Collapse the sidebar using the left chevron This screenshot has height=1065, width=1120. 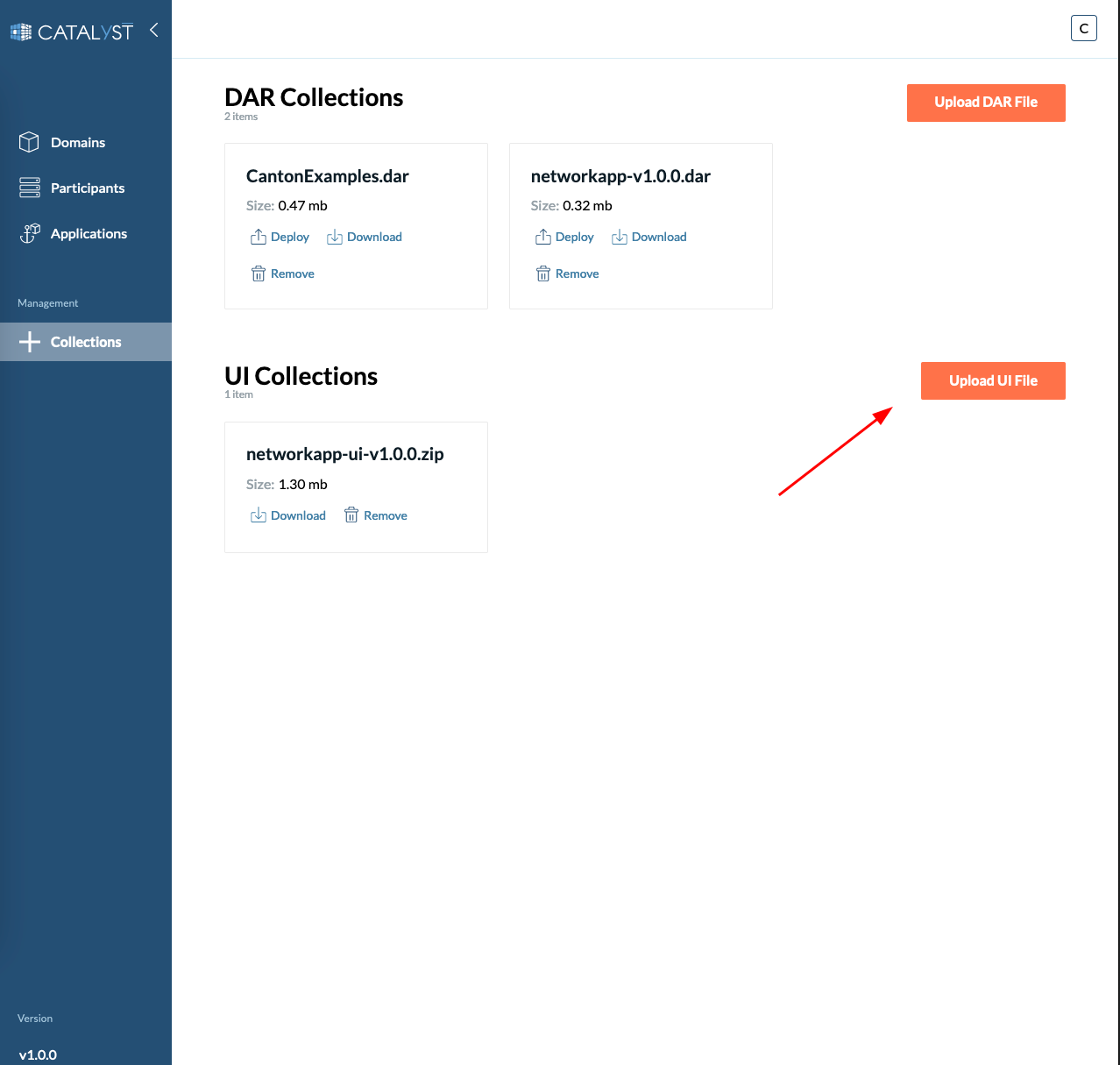[x=153, y=30]
